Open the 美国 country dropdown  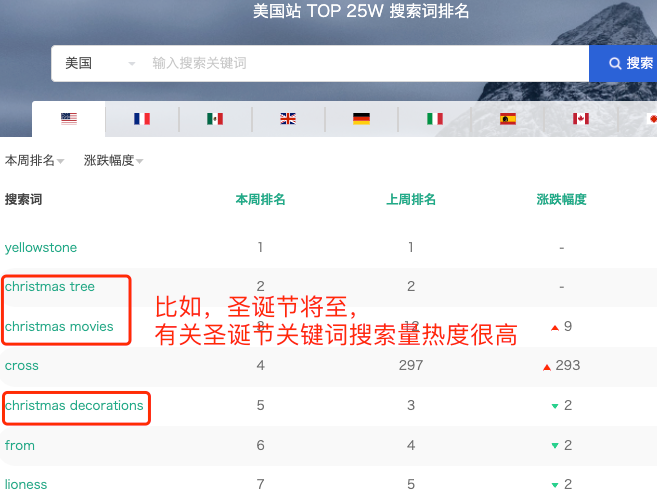click(x=98, y=63)
